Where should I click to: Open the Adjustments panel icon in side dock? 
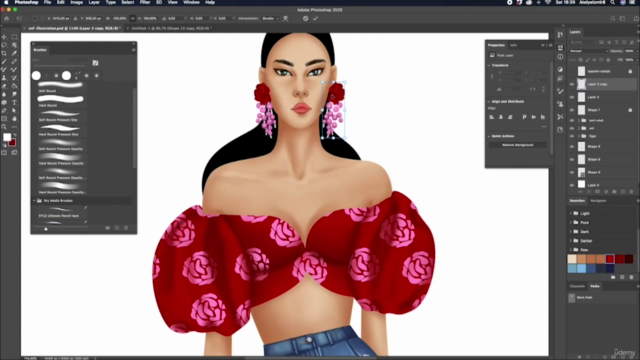[560, 69]
